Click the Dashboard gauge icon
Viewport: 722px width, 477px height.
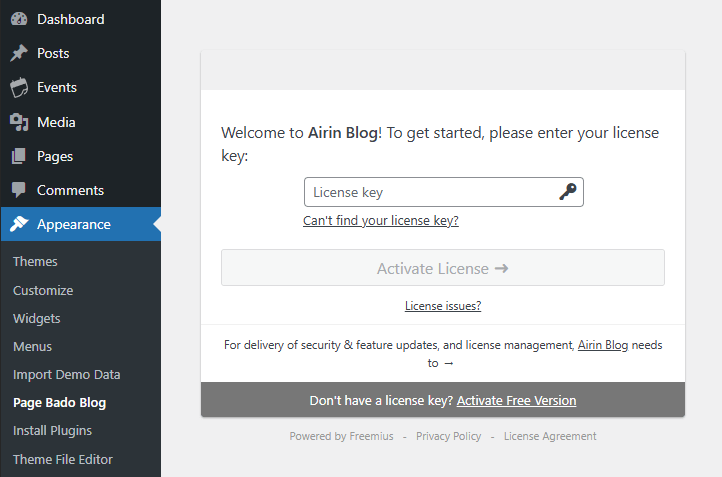point(19,19)
